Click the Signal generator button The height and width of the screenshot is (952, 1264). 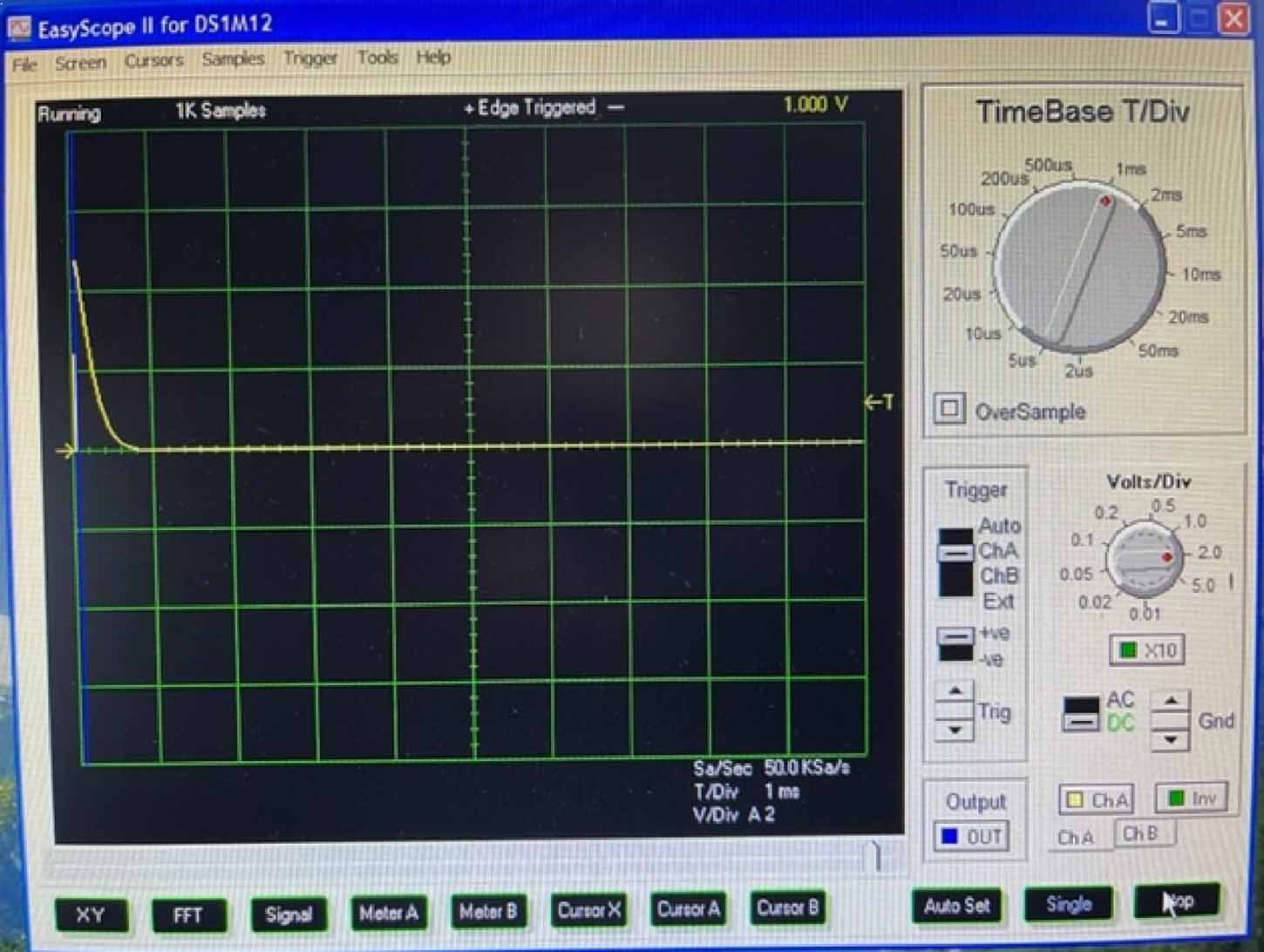289,914
